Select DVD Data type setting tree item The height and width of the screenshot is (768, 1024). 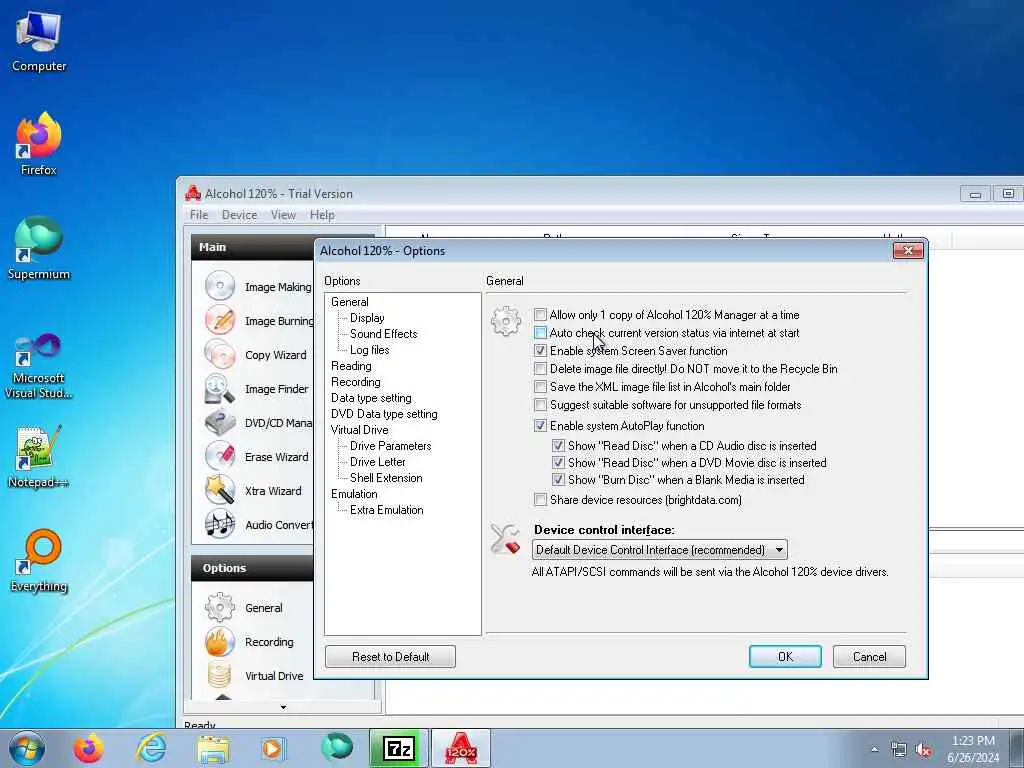[x=384, y=414]
